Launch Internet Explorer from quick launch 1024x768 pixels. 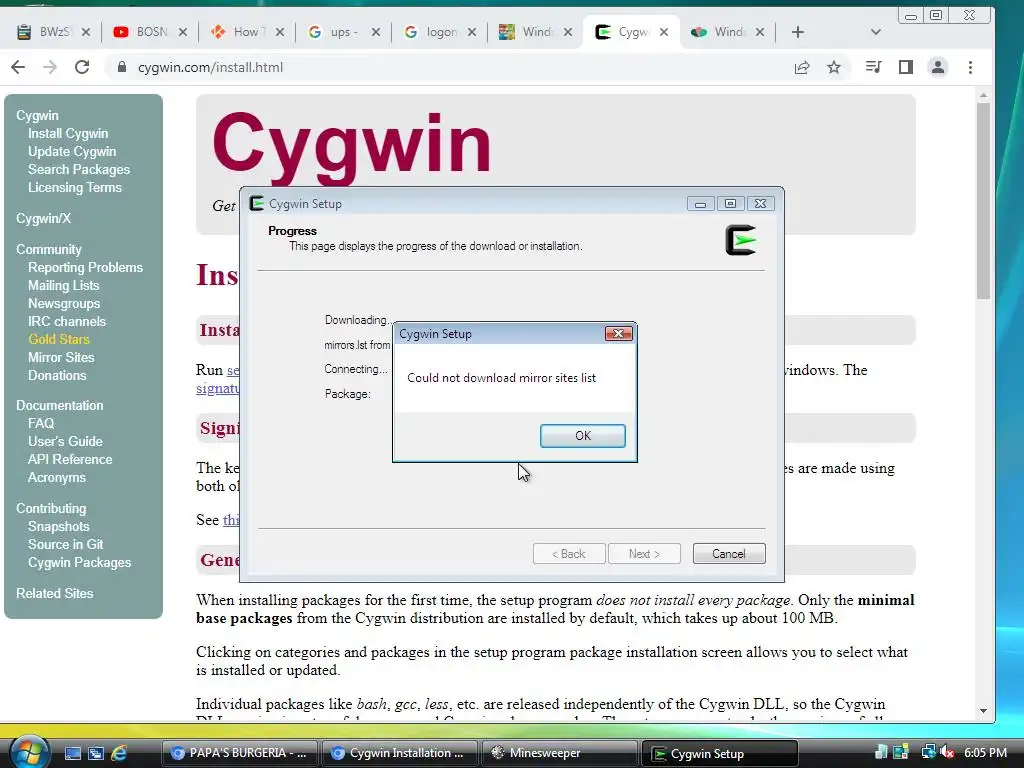[119, 753]
